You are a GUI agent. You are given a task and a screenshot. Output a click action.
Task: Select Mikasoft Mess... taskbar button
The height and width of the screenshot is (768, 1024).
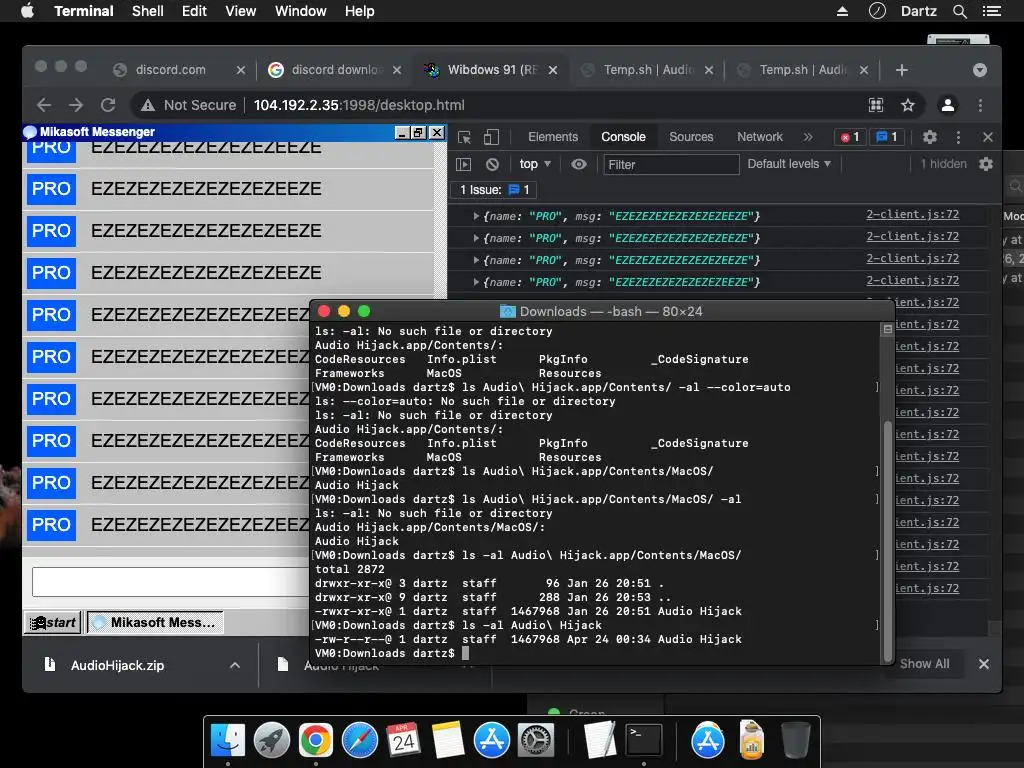pyautogui.click(x=155, y=622)
